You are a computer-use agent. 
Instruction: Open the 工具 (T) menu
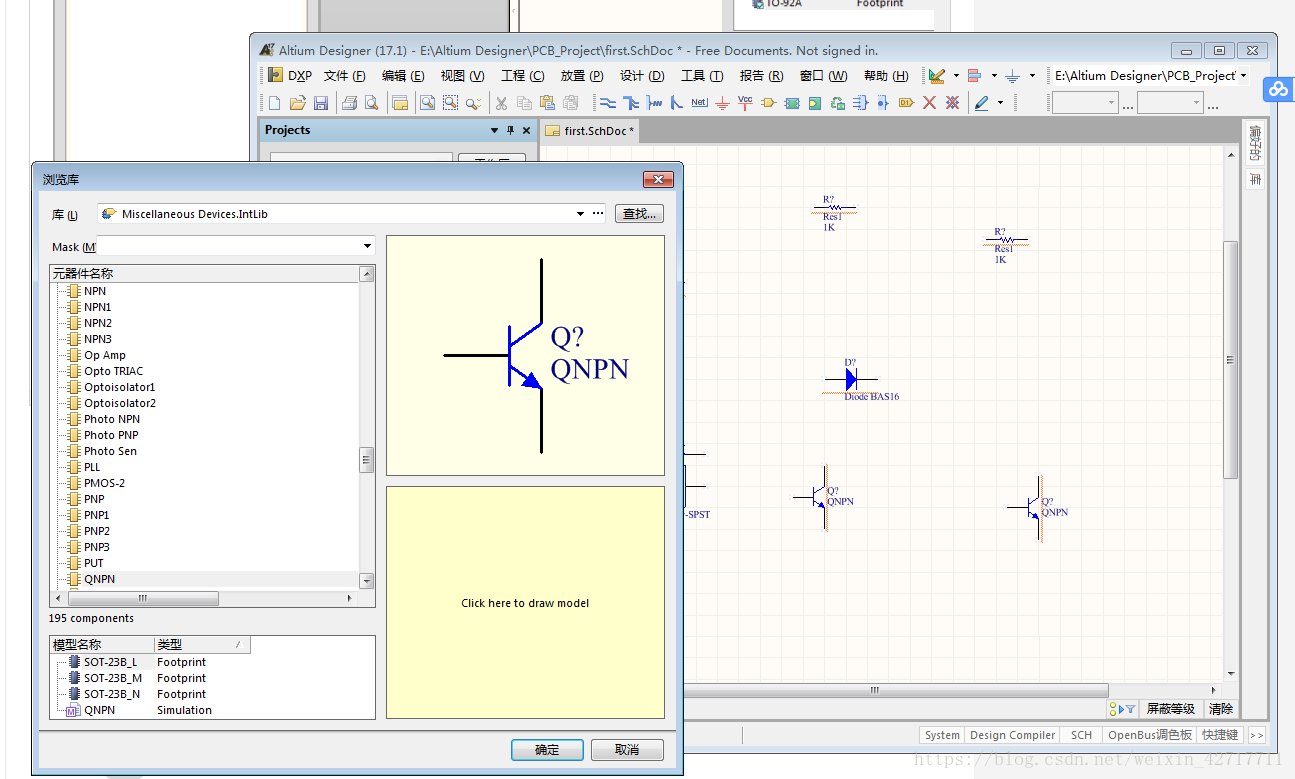coord(702,76)
